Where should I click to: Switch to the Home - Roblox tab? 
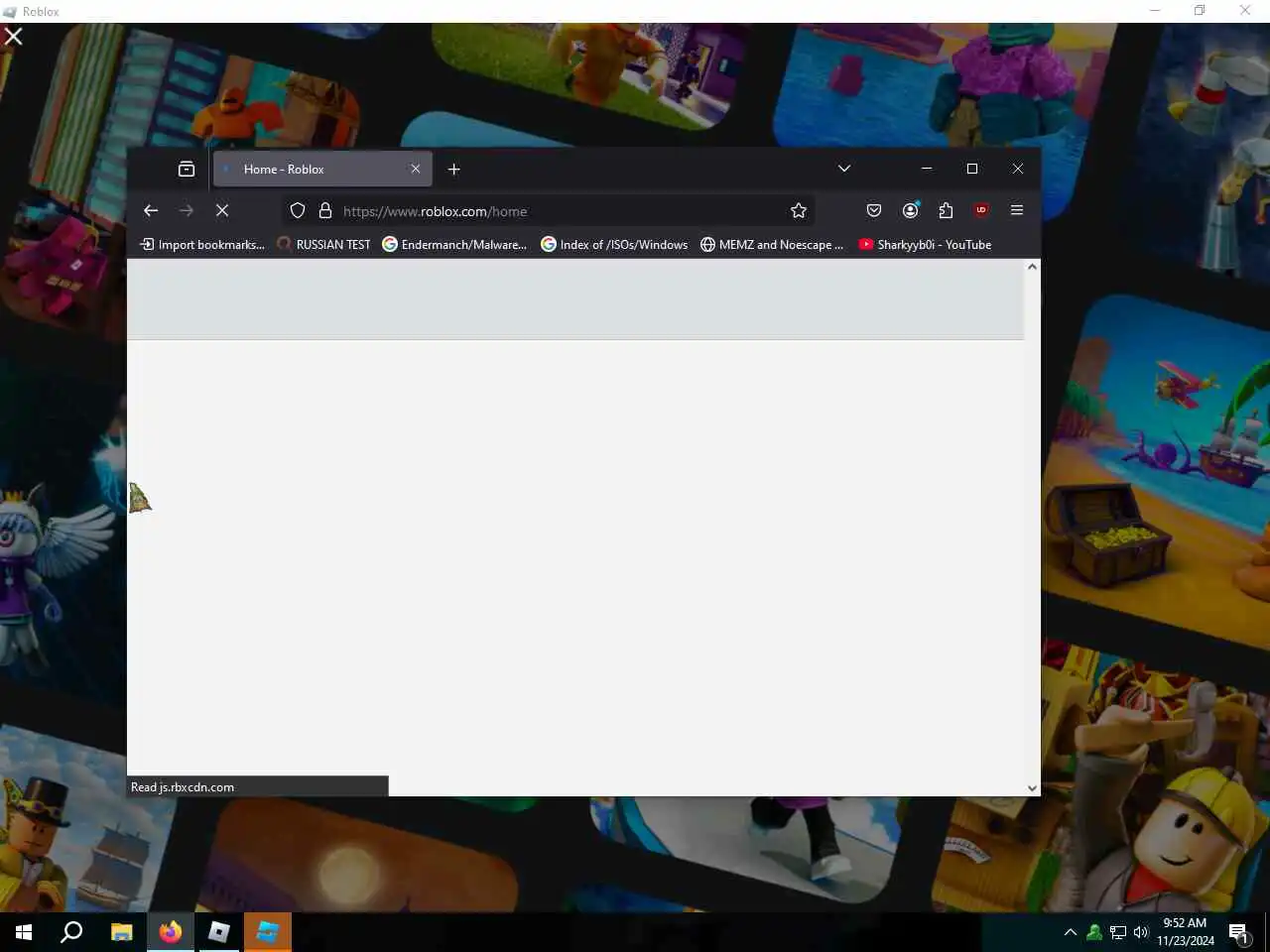point(321,170)
